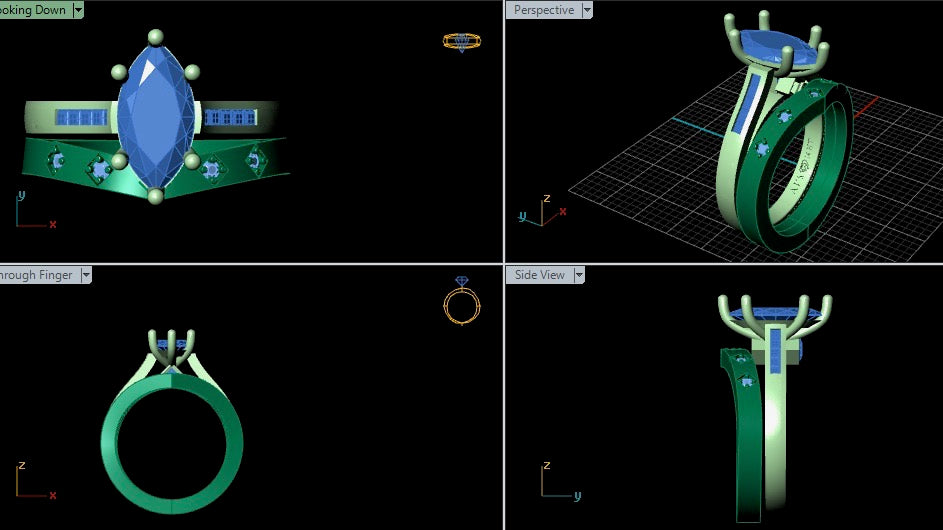943x530 pixels.
Task: Expand the Side View viewport dropdown arrow
Action: [579, 275]
